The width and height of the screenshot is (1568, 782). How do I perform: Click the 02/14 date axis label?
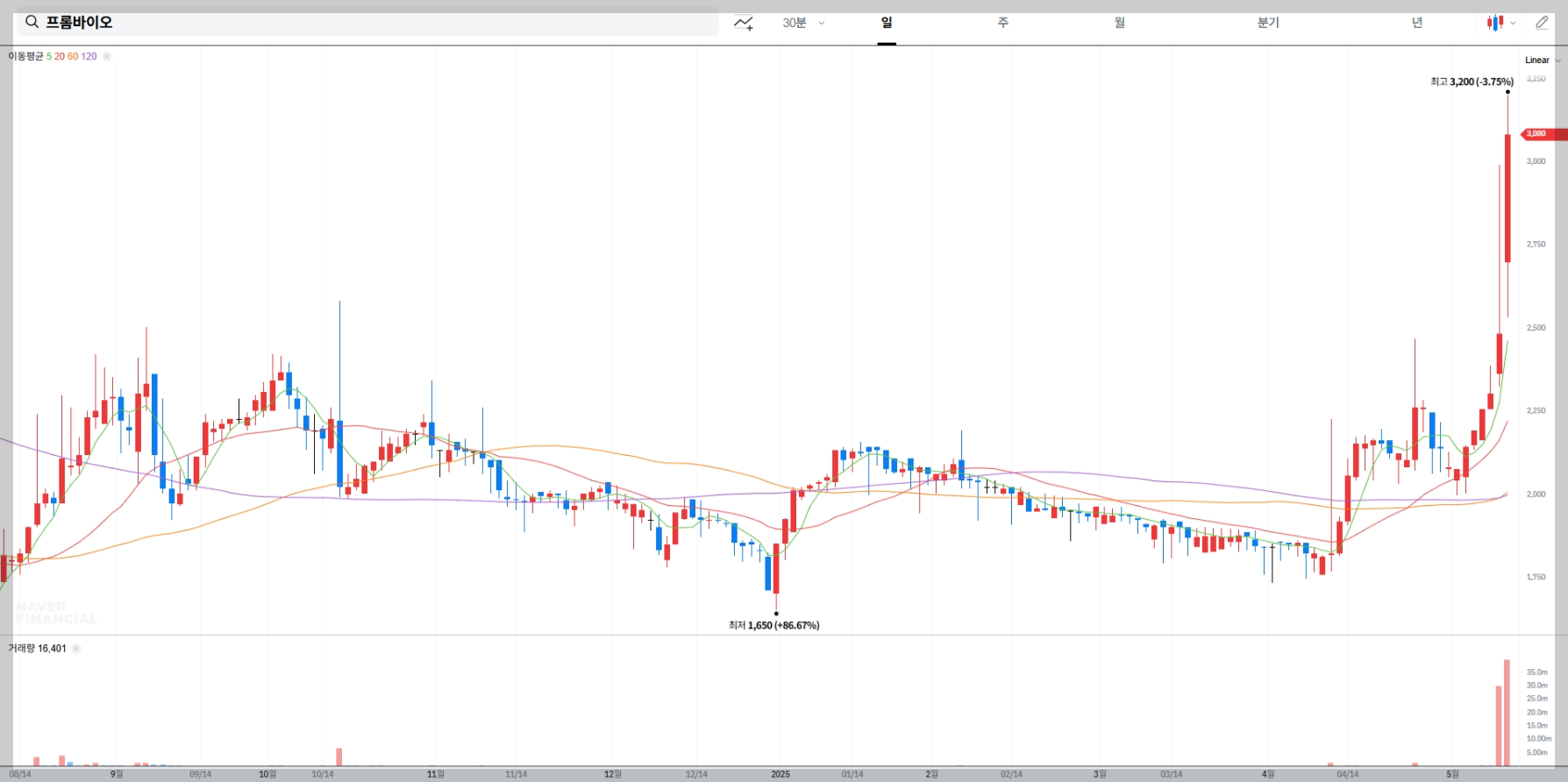point(1011,774)
